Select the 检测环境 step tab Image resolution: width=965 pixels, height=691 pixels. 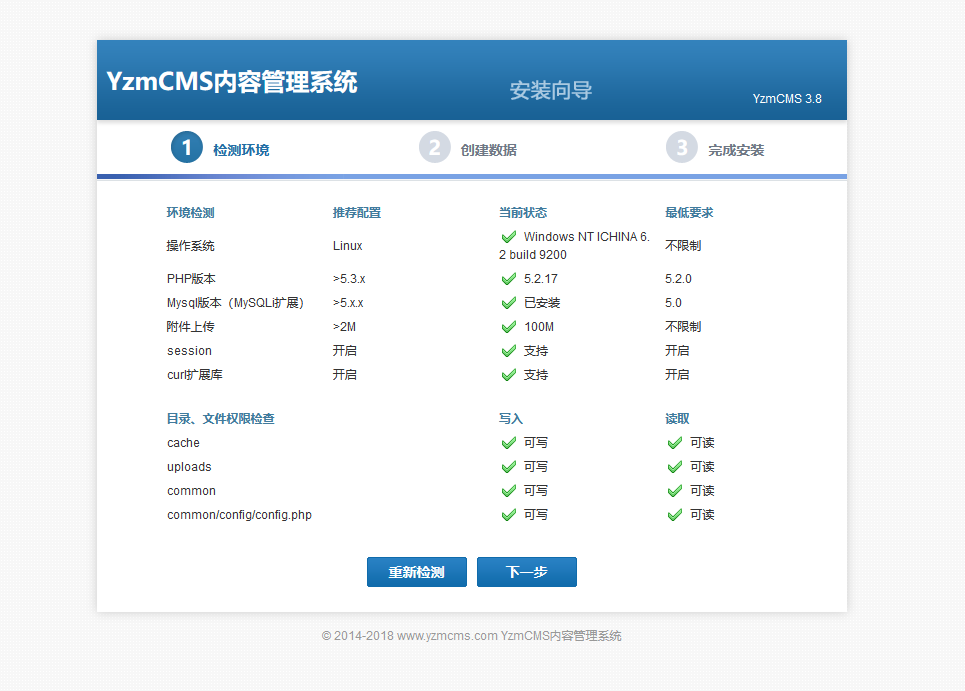click(241, 150)
